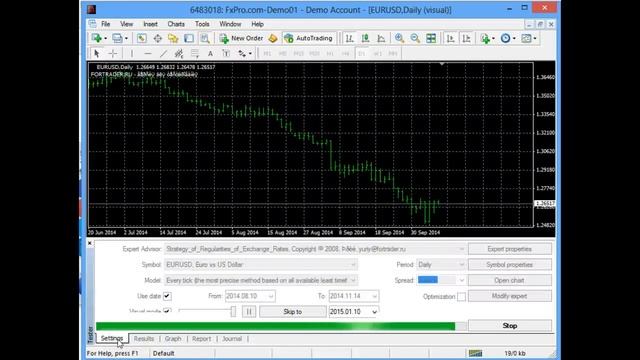Switch chart to line chart view
This screenshot has height=360, width=640.
[x=381, y=38]
